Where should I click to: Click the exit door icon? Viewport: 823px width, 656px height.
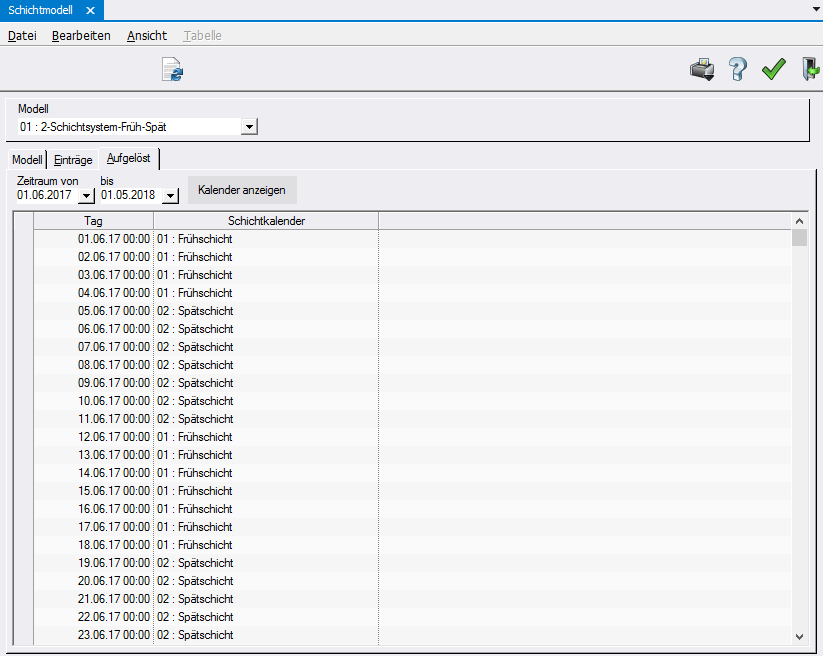[810, 70]
